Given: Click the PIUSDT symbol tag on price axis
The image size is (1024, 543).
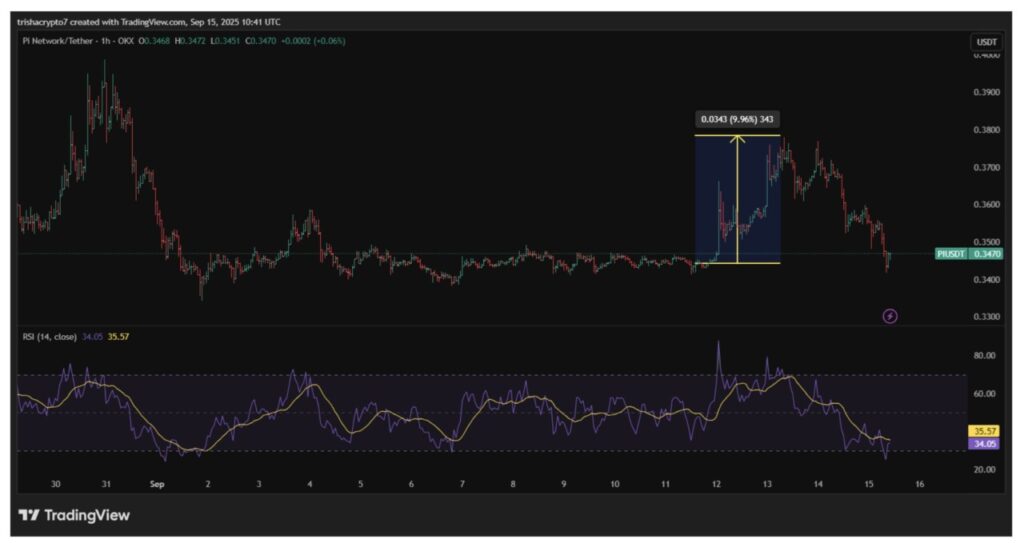Looking at the screenshot, I should pyautogui.click(x=949, y=255).
